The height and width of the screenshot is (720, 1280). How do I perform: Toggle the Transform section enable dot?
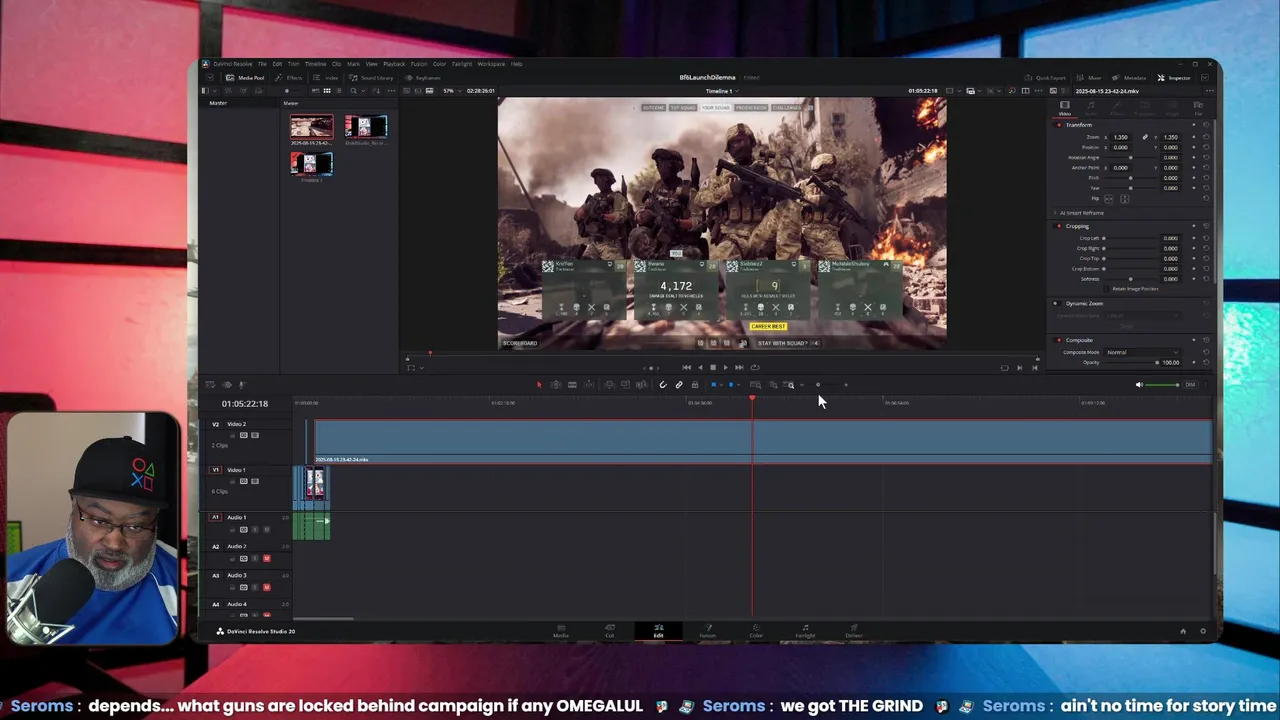tap(1058, 125)
